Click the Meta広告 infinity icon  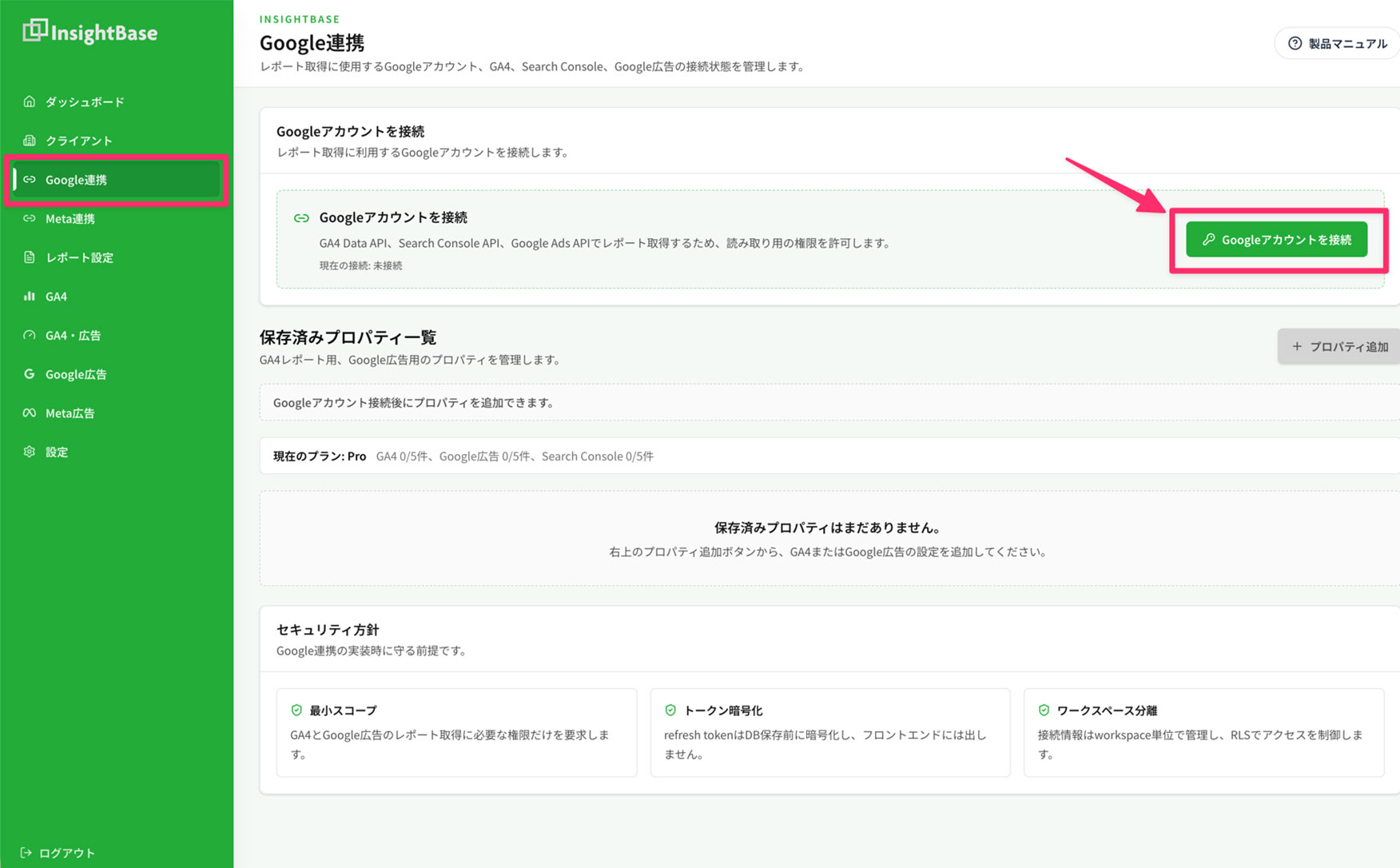(30, 413)
